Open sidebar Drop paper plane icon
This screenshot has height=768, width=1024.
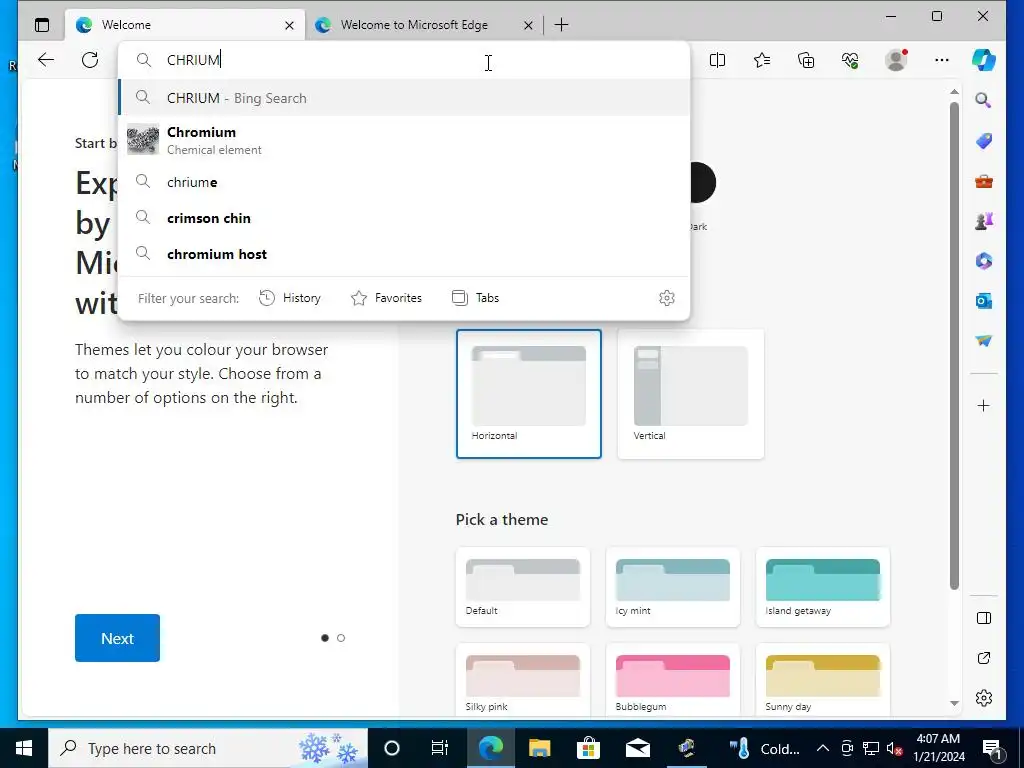984,341
